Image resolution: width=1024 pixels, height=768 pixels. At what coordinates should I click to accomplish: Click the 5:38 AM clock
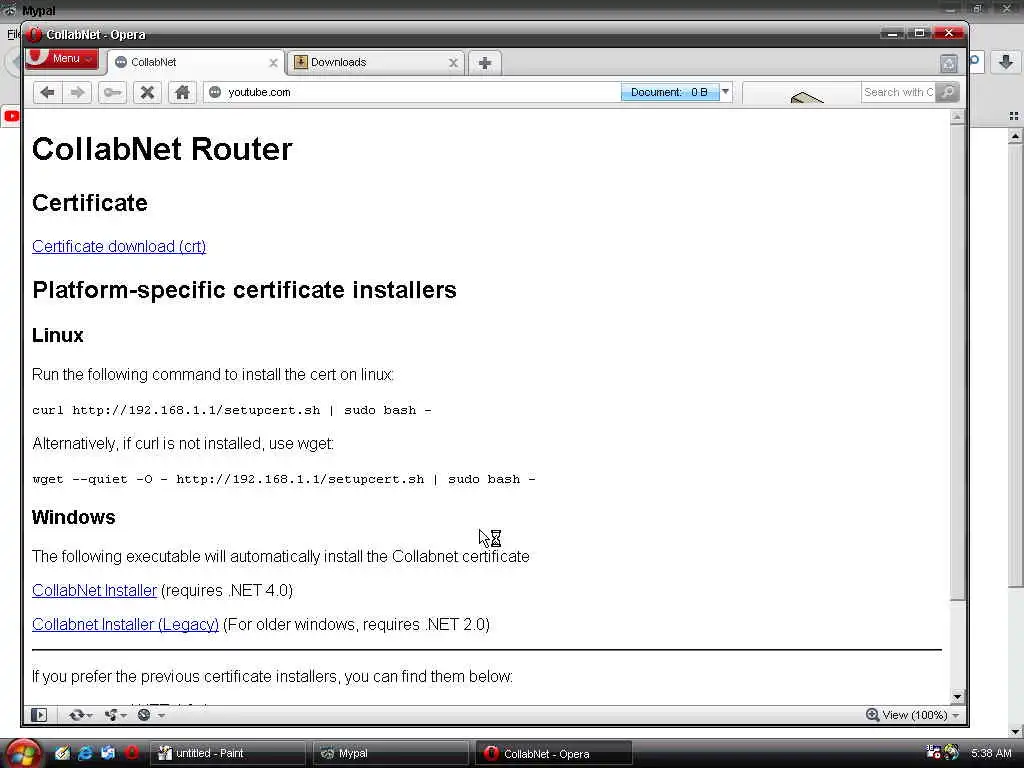[x=991, y=753]
